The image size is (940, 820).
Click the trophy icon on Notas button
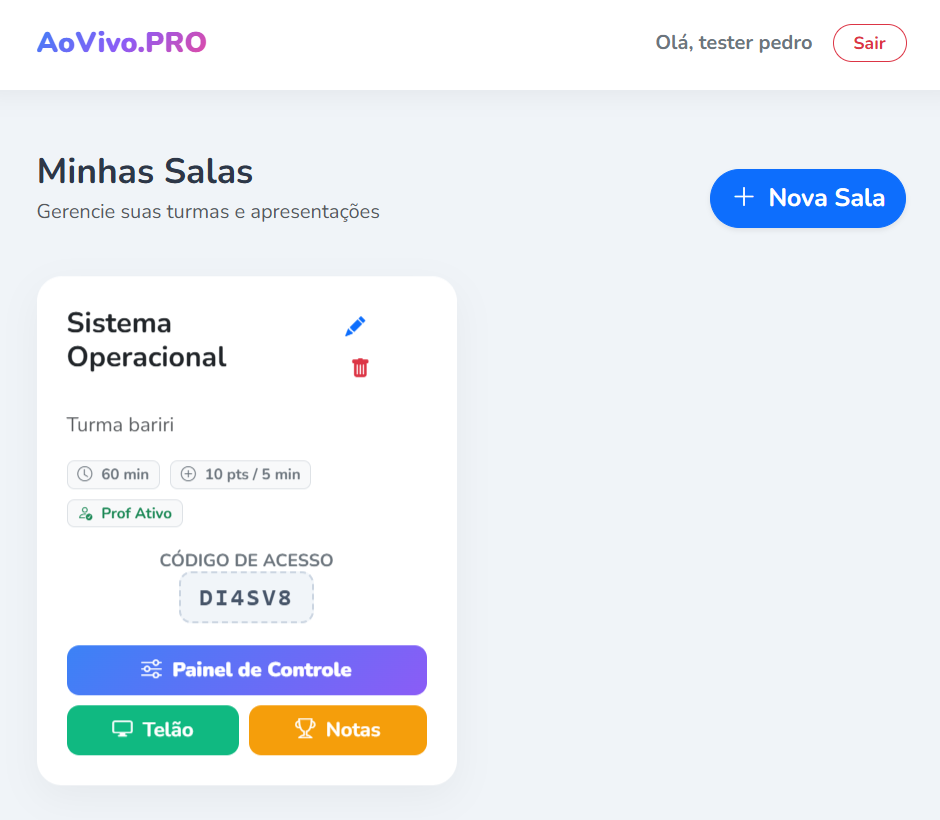[305, 729]
